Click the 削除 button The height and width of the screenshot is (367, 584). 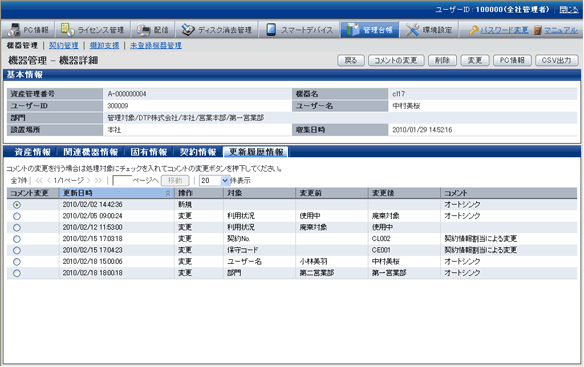pyautogui.click(x=442, y=60)
